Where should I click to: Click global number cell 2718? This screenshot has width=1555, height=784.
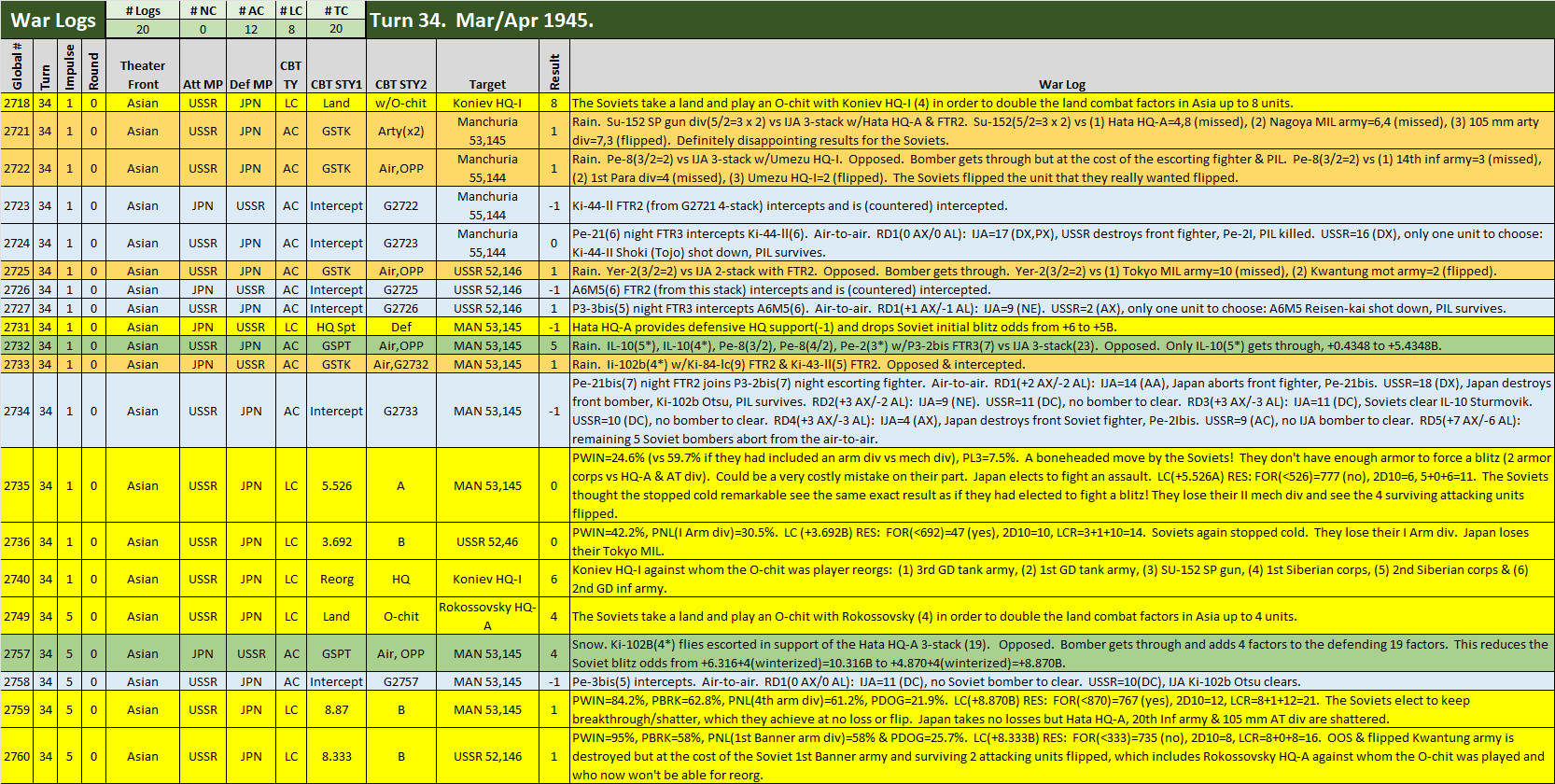tap(17, 103)
